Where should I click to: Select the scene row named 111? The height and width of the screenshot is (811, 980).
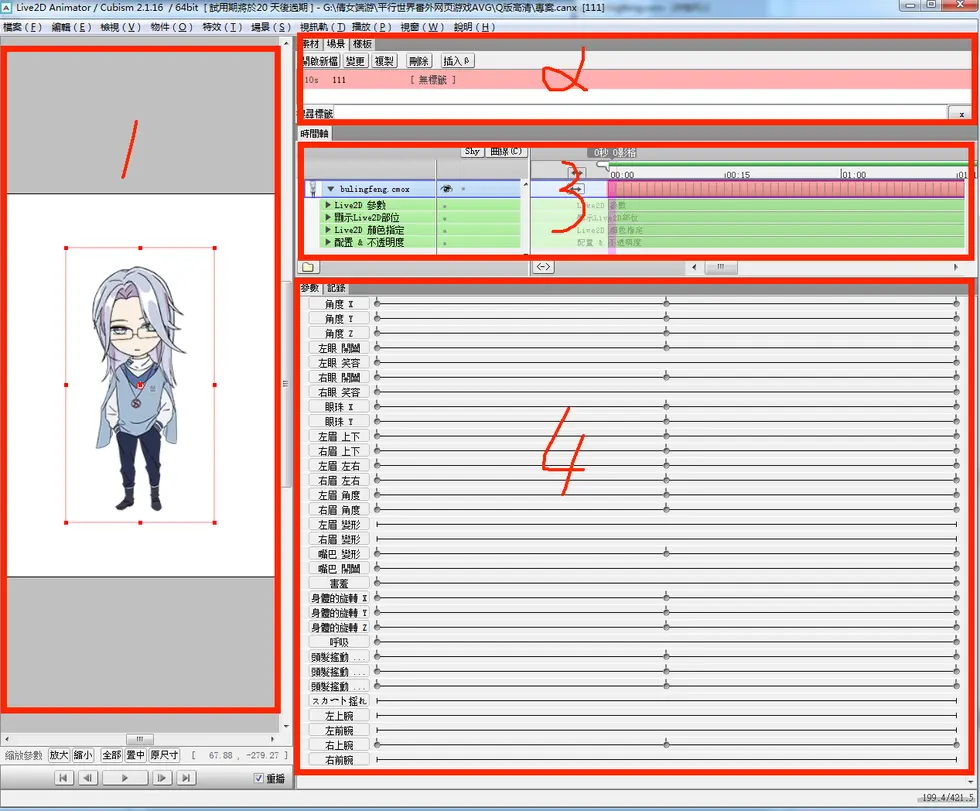pos(638,79)
